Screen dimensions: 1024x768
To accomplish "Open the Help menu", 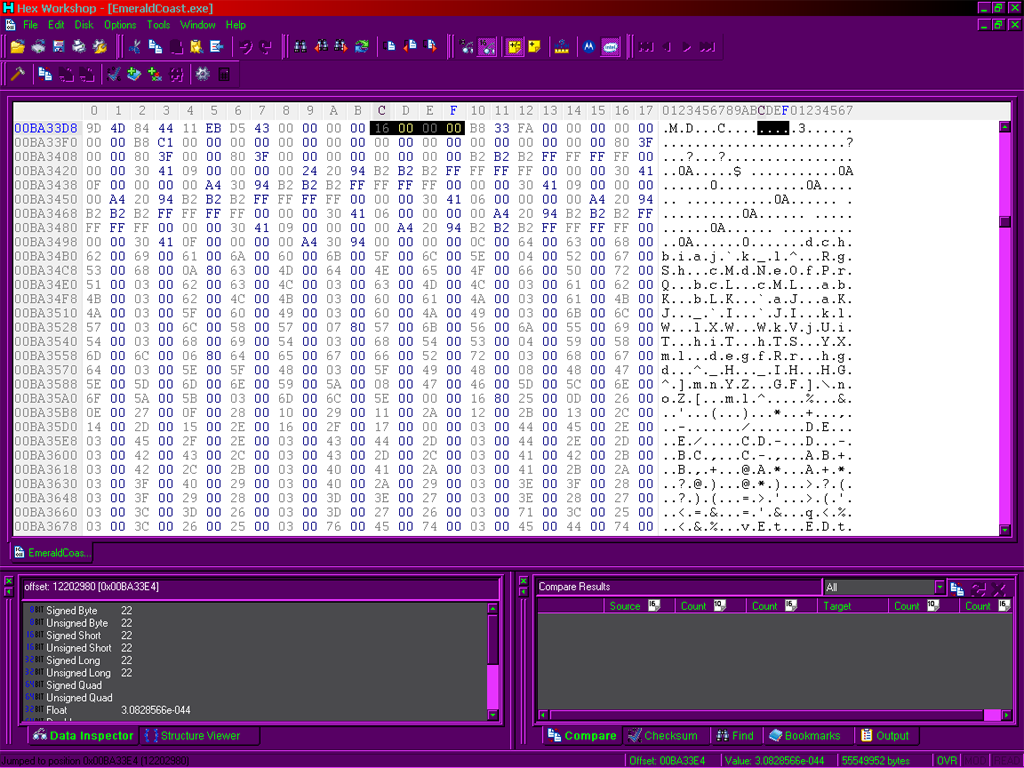I will click(236, 25).
